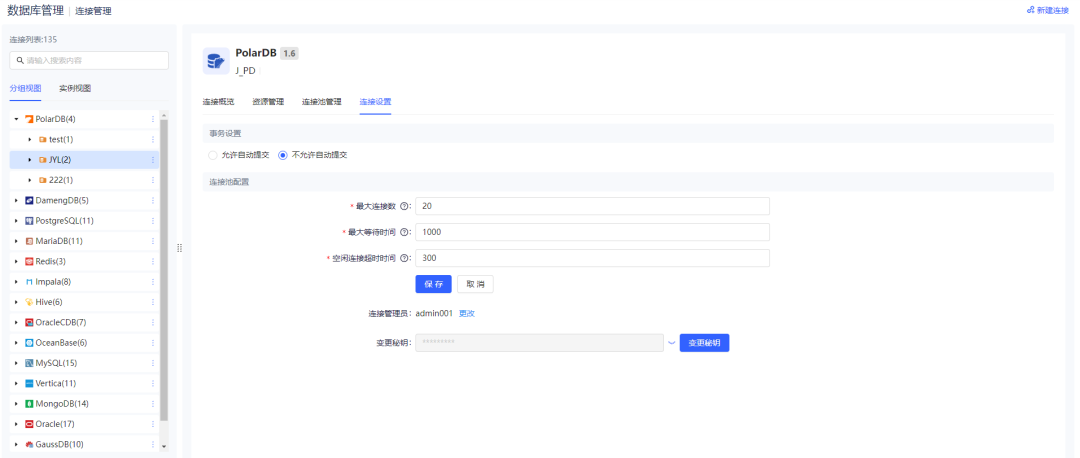Click the MongoDB database icon
The height and width of the screenshot is (458, 1080).
coord(29,404)
